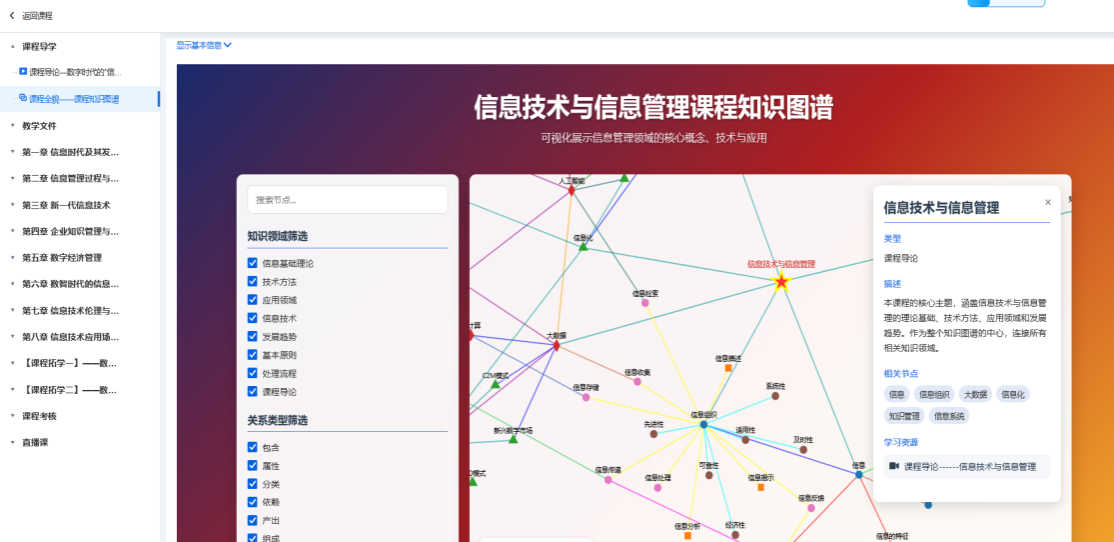Expand the 显示基本信息 dropdown
Image resolution: width=1114 pixels, height=542 pixels.
[204, 45]
